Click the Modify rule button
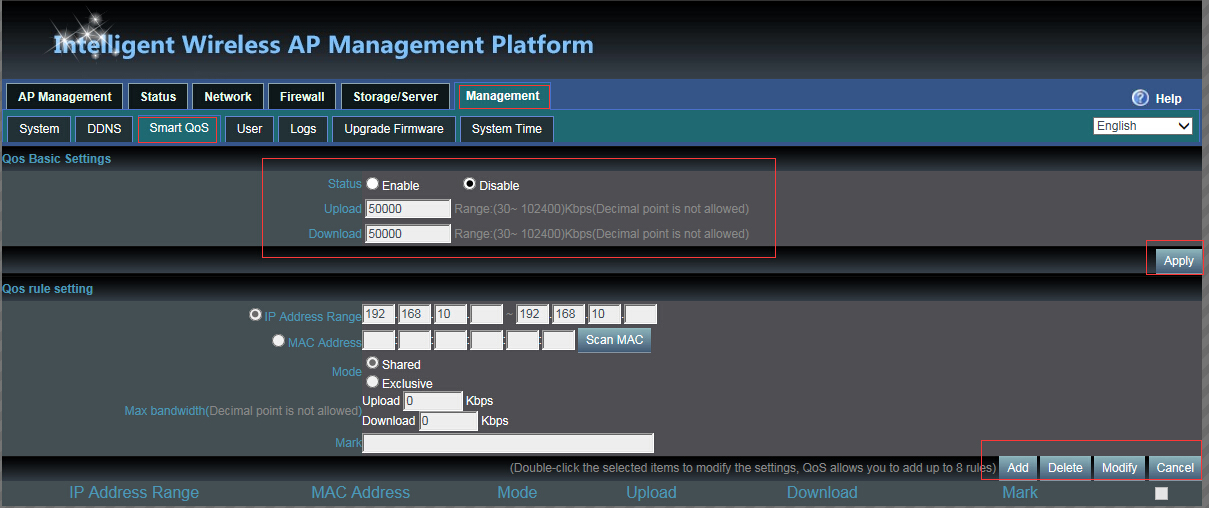The width and height of the screenshot is (1209, 508). [x=1119, y=467]
